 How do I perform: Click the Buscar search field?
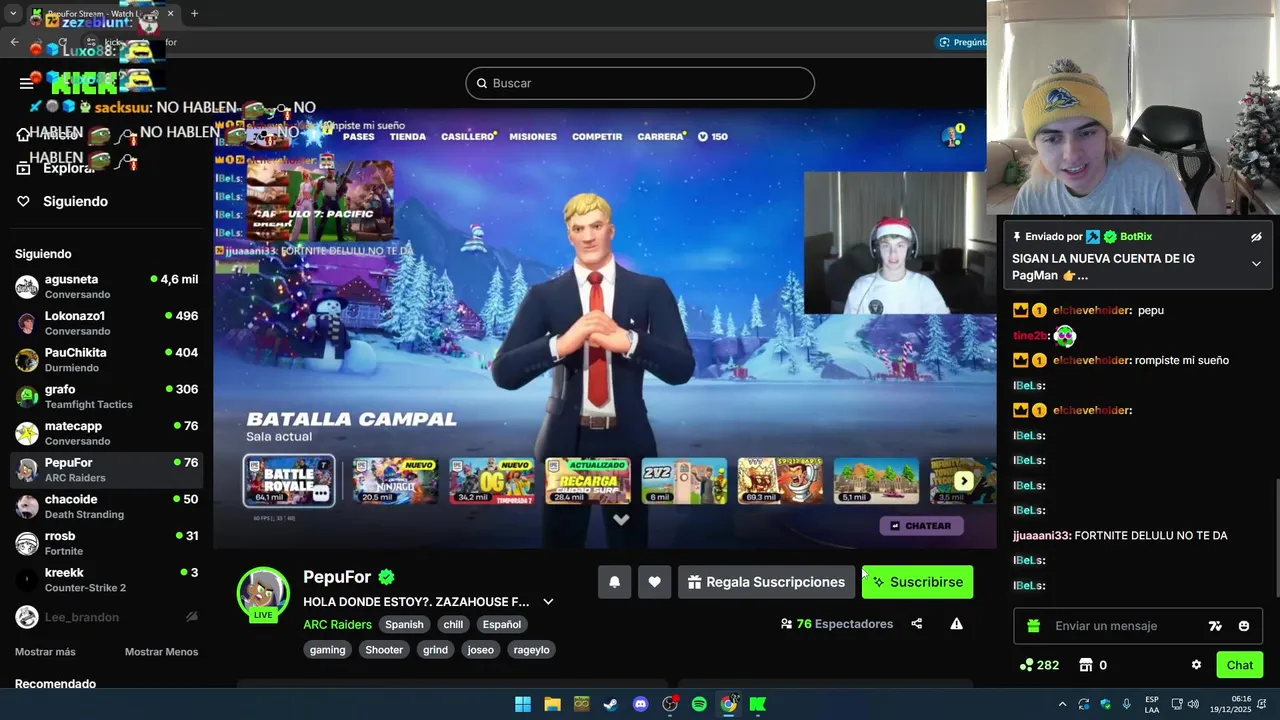coord(640,83)
